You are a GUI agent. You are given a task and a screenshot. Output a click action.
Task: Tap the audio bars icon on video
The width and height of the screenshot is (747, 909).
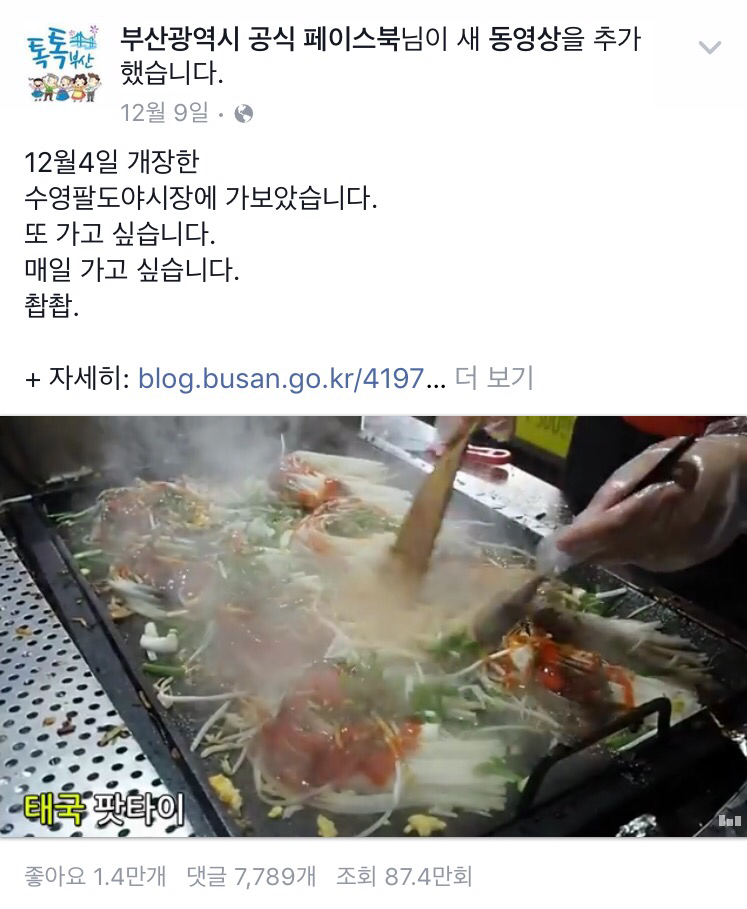tap(730, 820)
